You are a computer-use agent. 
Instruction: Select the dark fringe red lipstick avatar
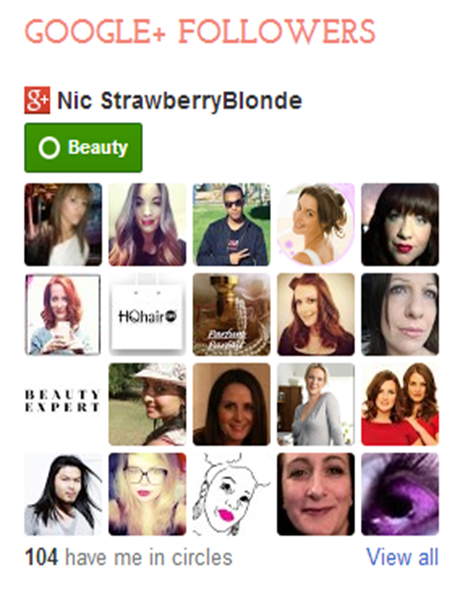pyautogui.click(x=400, y=225)
